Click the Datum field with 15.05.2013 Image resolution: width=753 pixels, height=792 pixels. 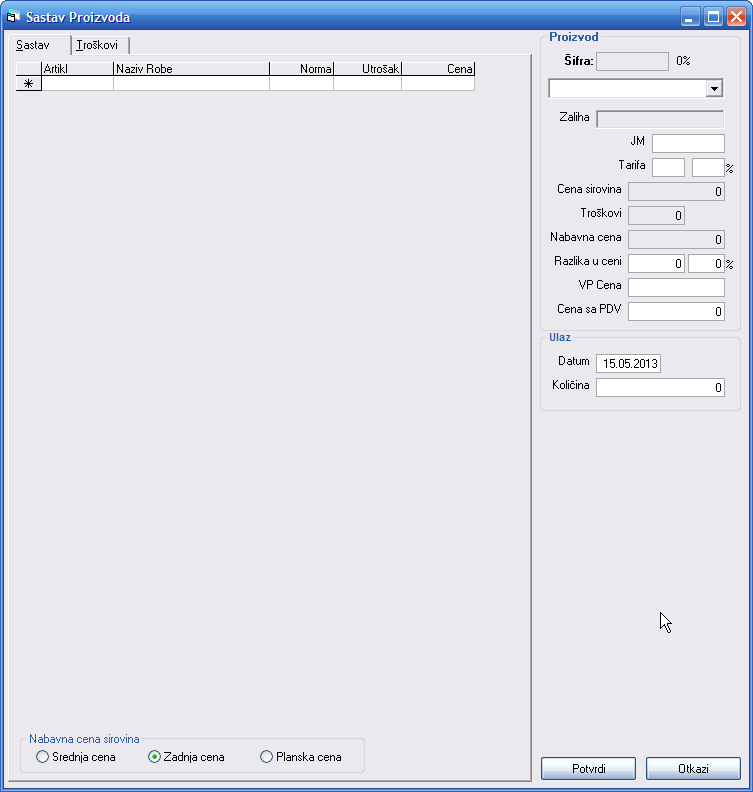tap(628, 363)
